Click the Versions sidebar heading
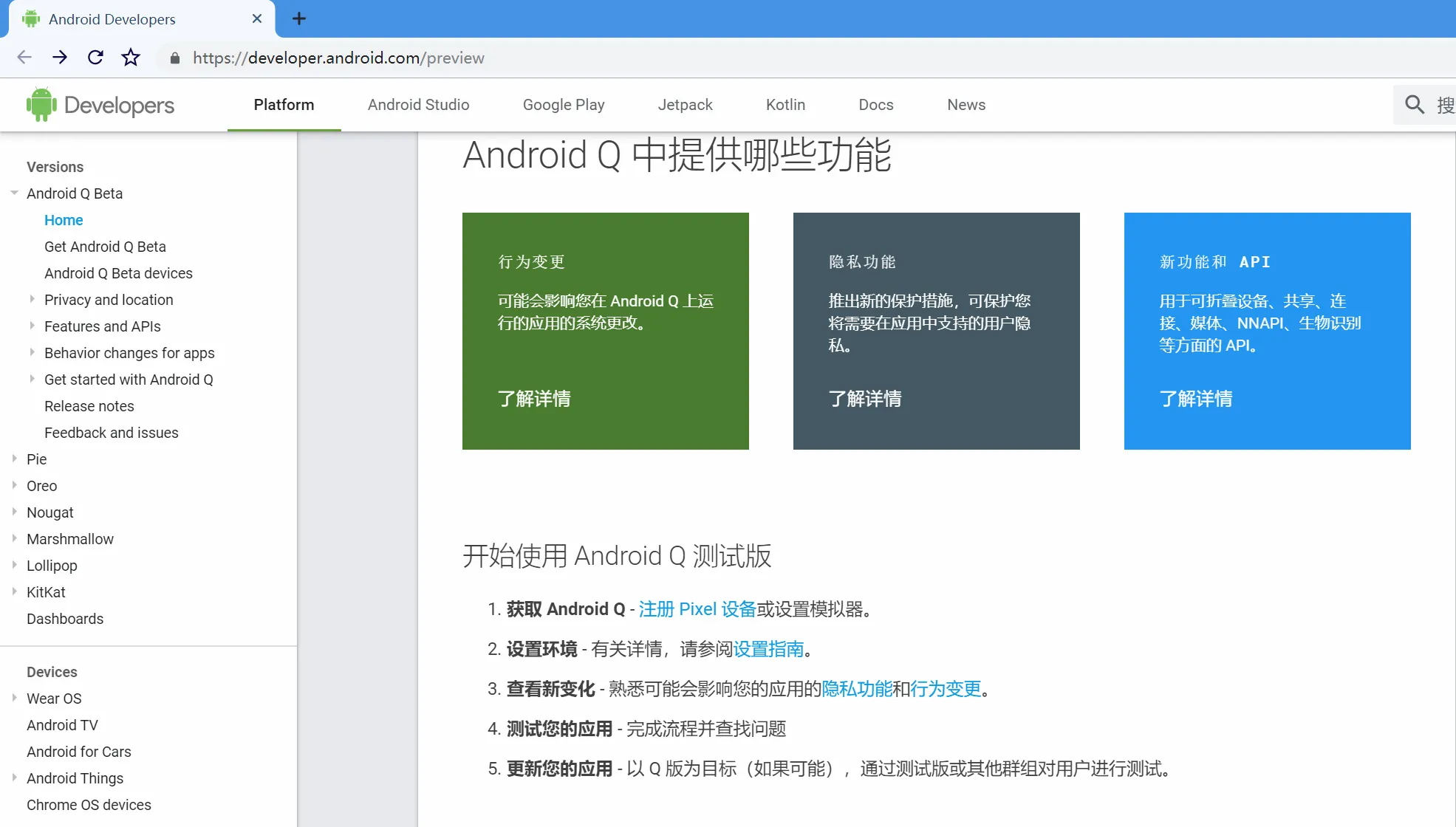Image resolution: width=1456 pixels, height=827 pixels. tap(55, 167)
